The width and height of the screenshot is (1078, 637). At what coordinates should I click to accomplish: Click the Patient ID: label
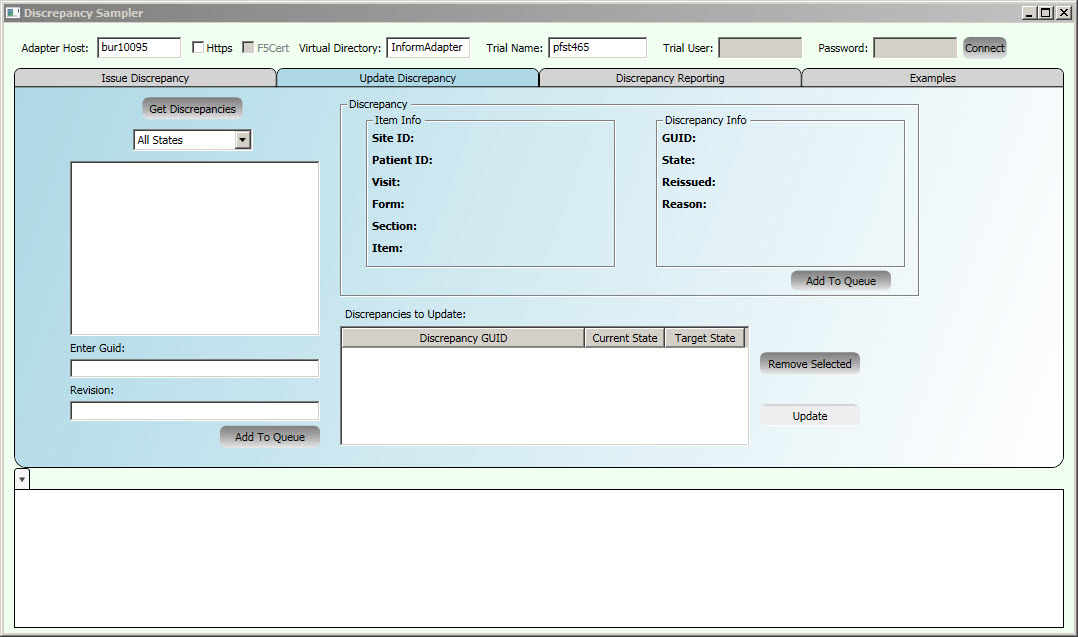point(402,160)
